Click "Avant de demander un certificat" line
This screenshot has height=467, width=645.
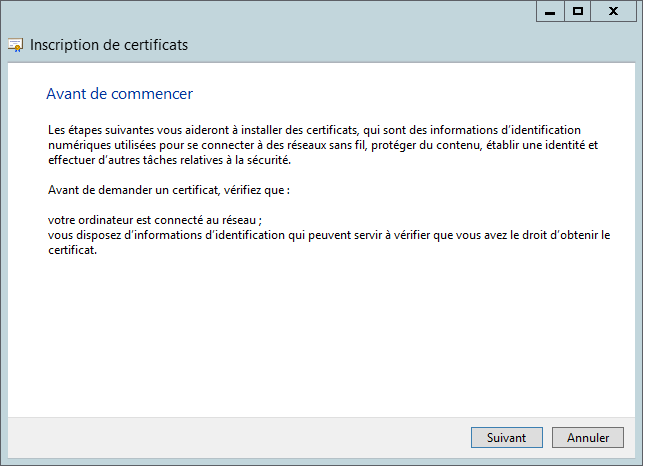pyautogui.click(x=168, y=190)
